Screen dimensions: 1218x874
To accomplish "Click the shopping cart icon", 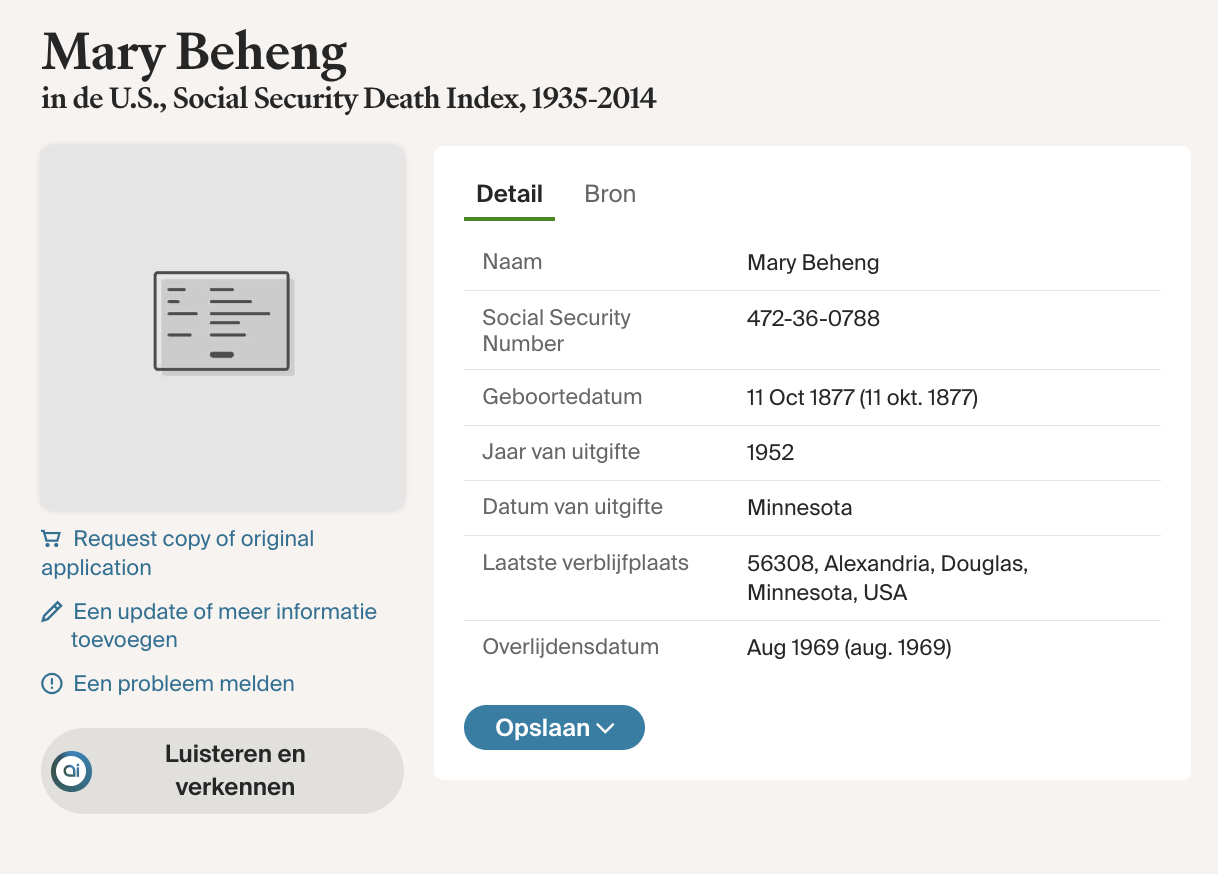I will coord(51,539).
